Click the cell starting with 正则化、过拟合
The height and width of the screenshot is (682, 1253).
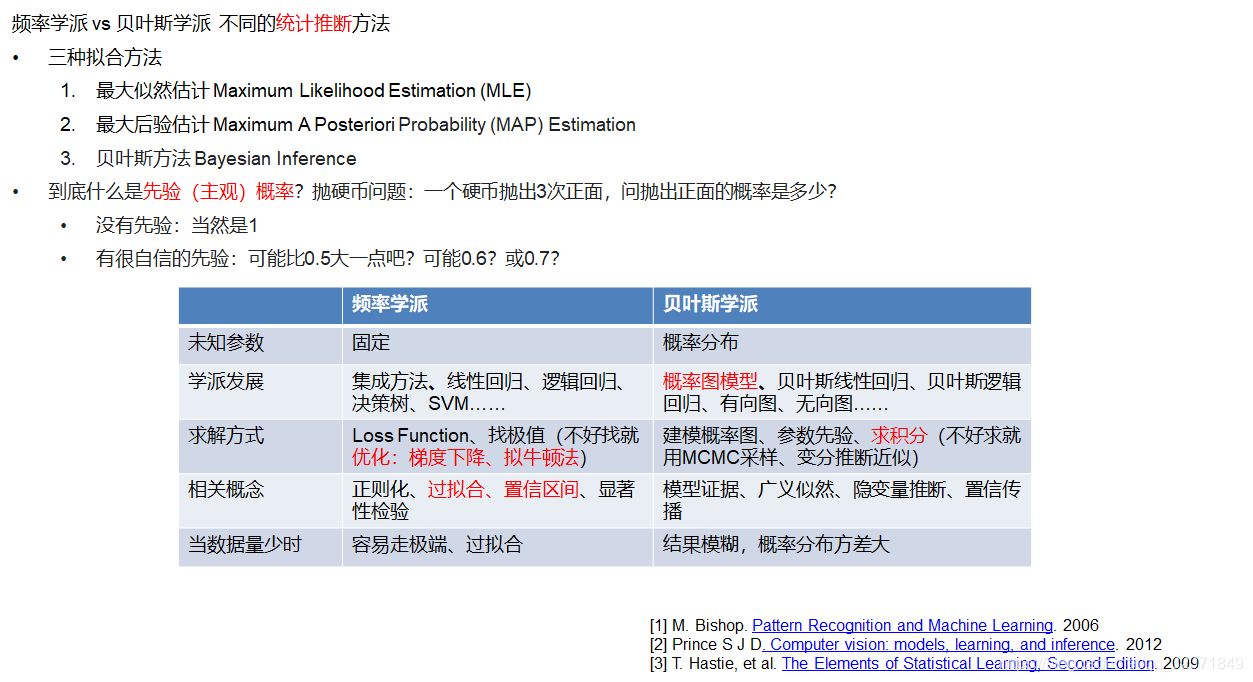[x=498, y=500]
